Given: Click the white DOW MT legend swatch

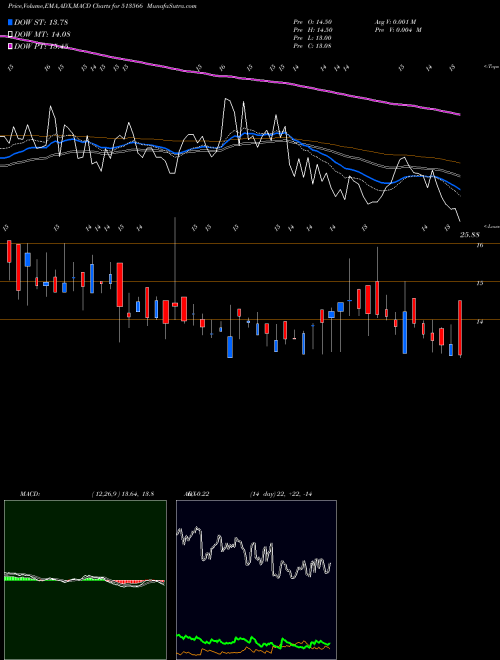Looking at the screenshot, I should (x=10, y=35).
